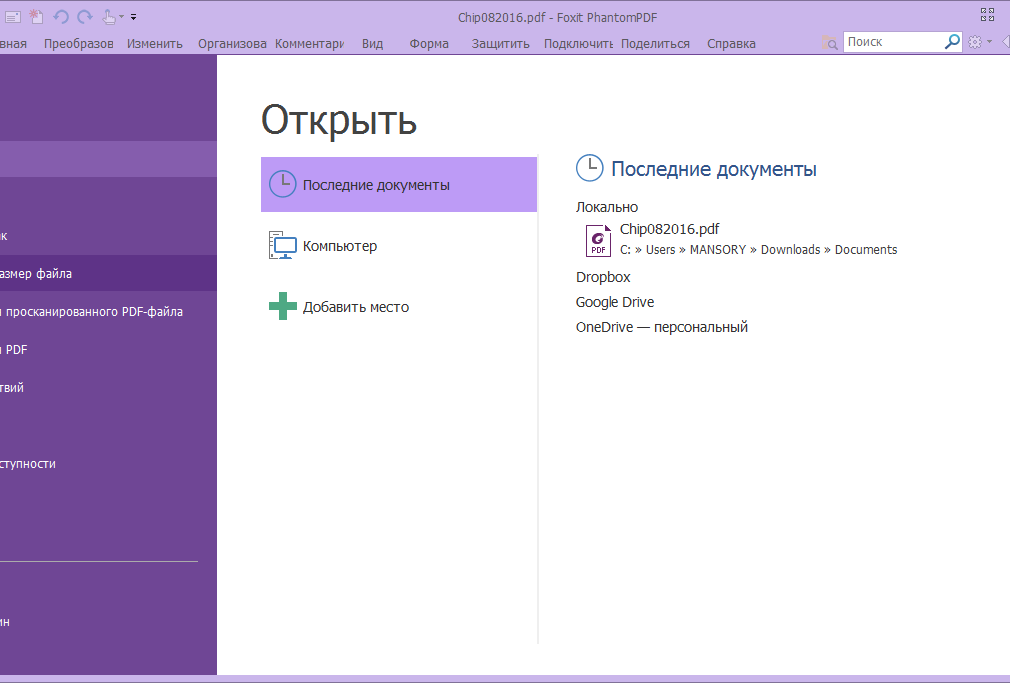Open the Customize Quick Access Toolbar arrow

(x=133, y=17)
